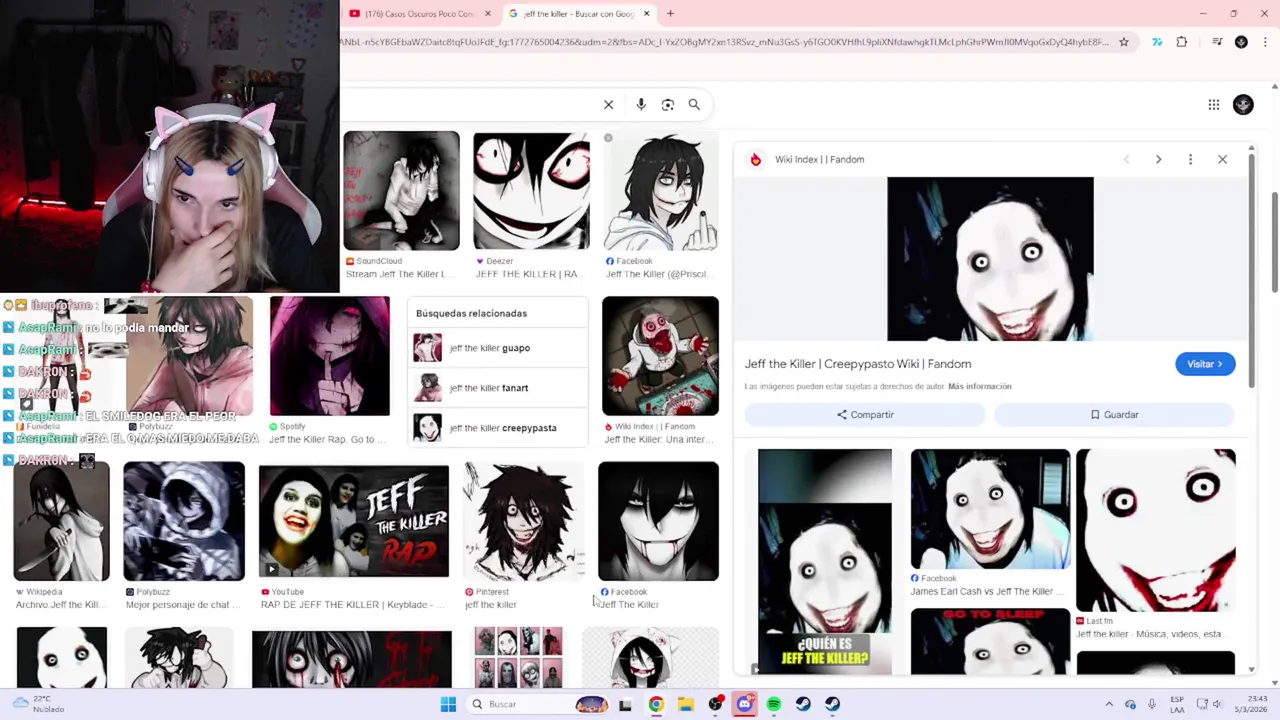
Task: Close the image preview panel
Action: click(x=1222, y=159)
